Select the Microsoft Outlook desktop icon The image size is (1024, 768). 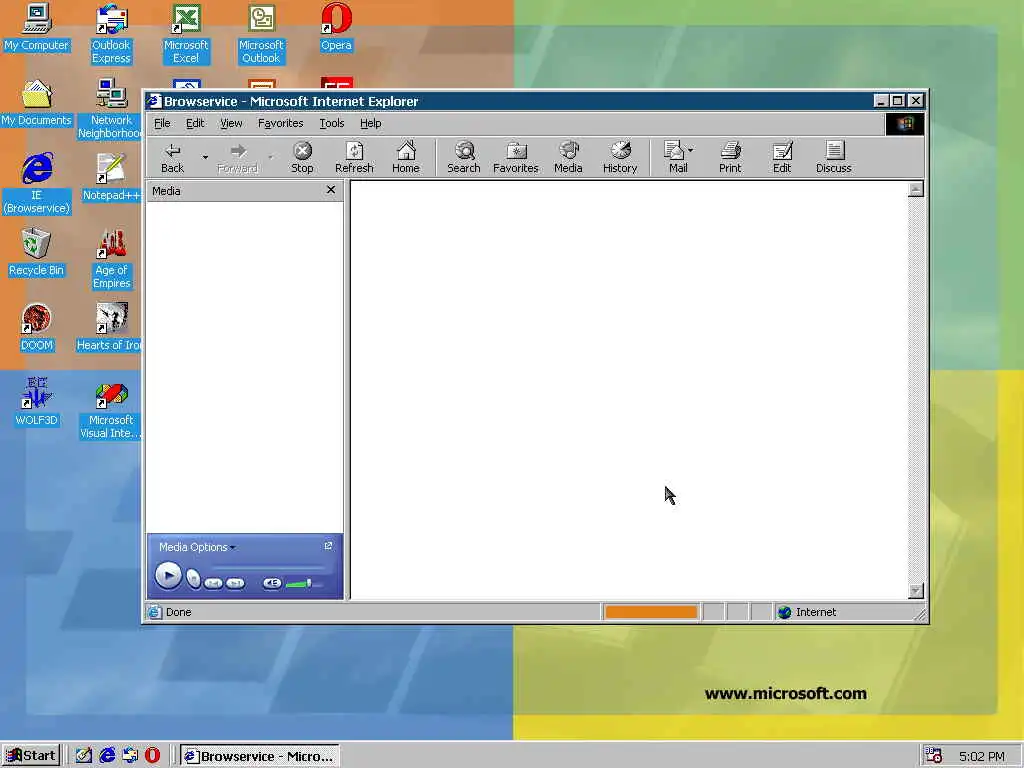pyautogui.click(x=261, y=34)
